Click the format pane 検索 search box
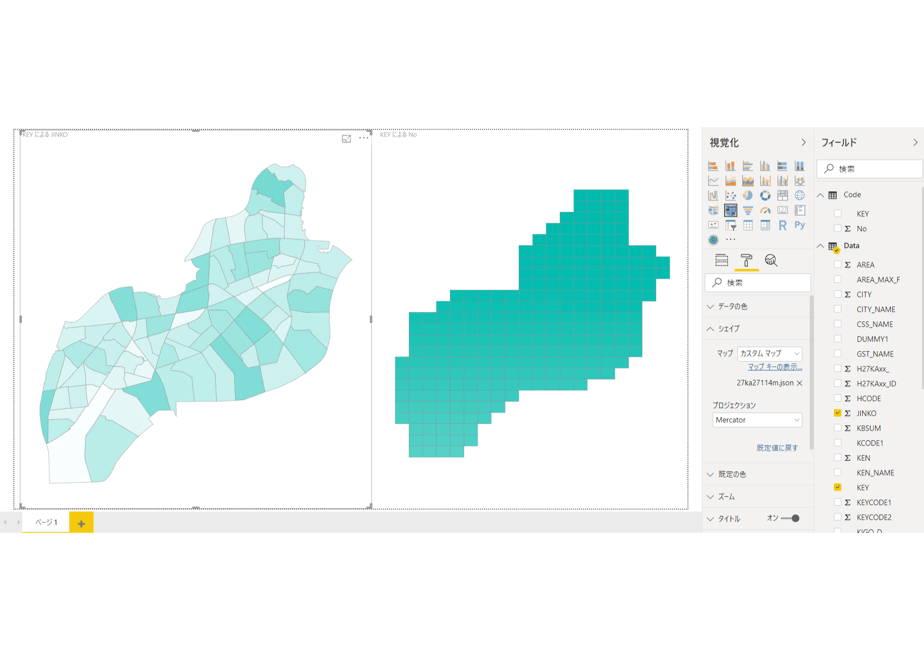 coord(757,283)
